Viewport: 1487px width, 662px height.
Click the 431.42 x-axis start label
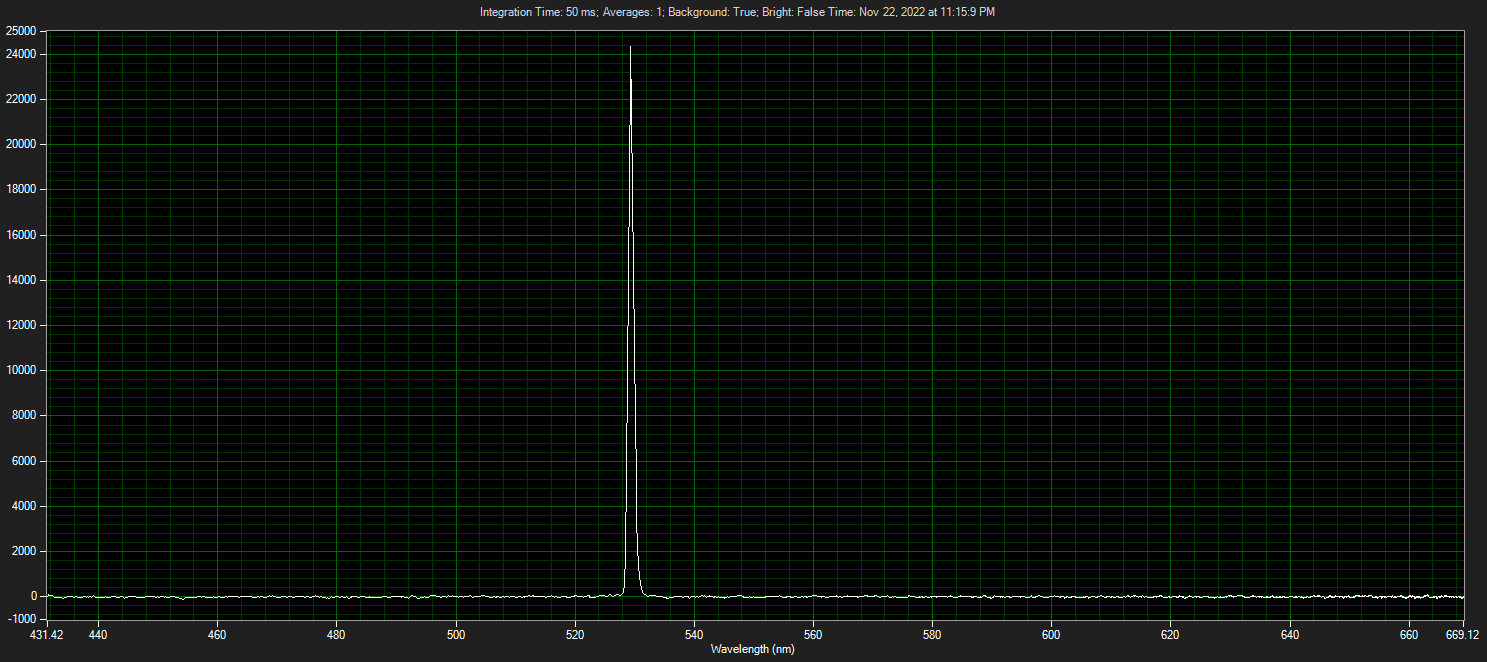47,634
